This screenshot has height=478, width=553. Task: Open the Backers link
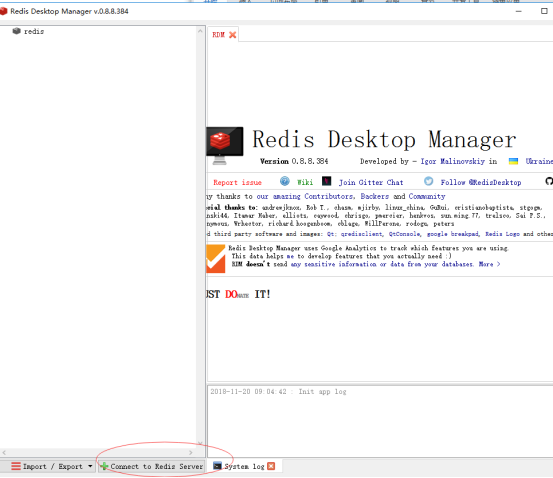(x=375, y=196)
